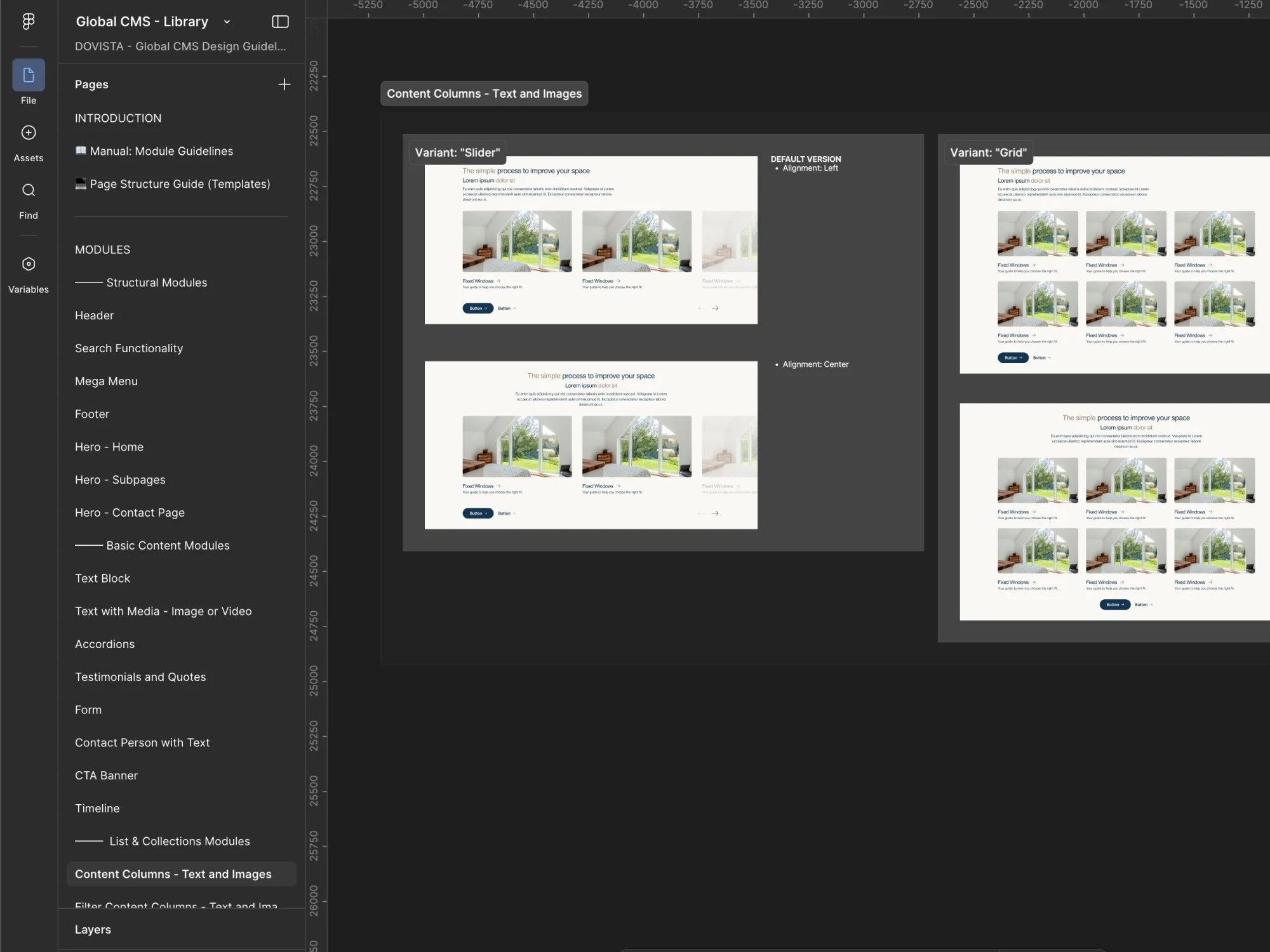This screenshot has width=1270, height=952.
Task: Click next arrow in centered Slider frame
Action: click(x=715, y=513)
